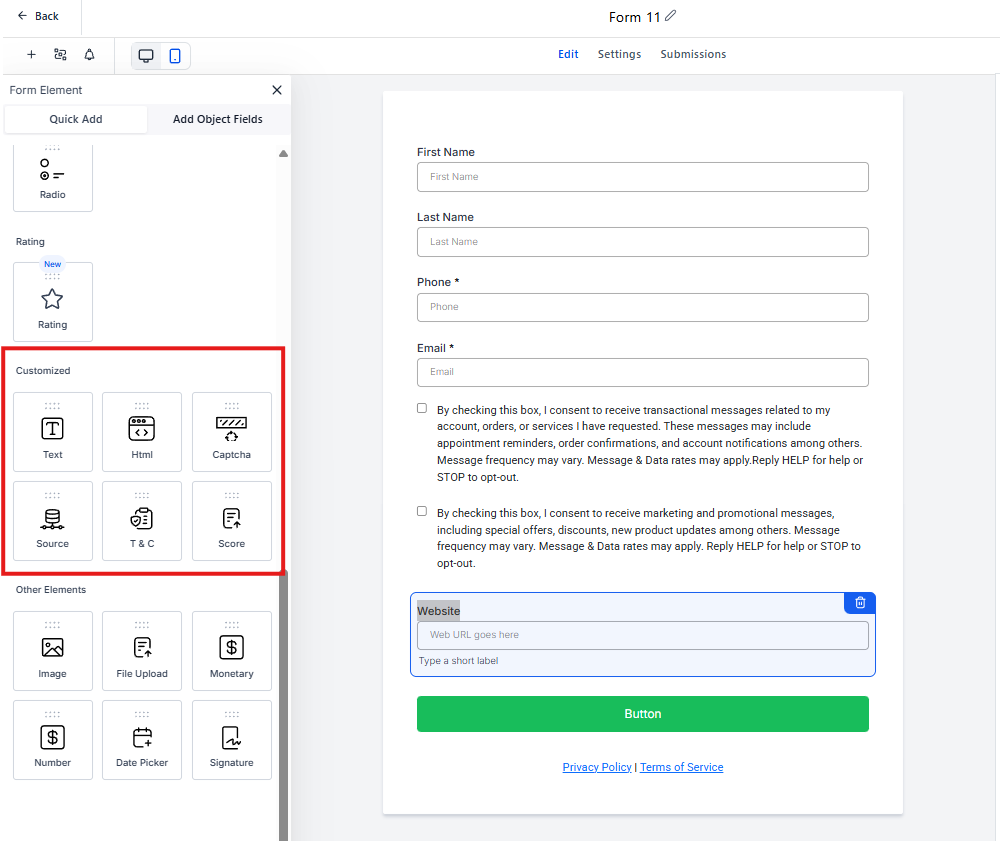Click the green Button on the form
Viewport: 1000px width, 841px height.
642,714
